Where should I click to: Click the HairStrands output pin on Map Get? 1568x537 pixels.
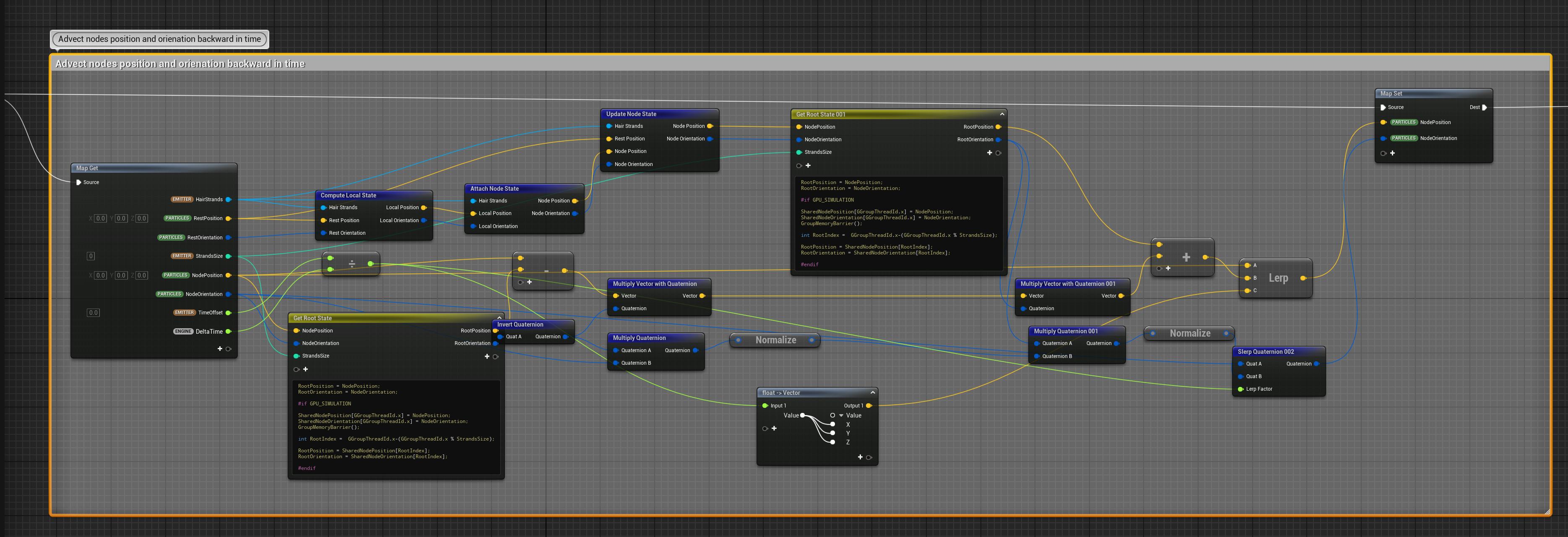228,200
